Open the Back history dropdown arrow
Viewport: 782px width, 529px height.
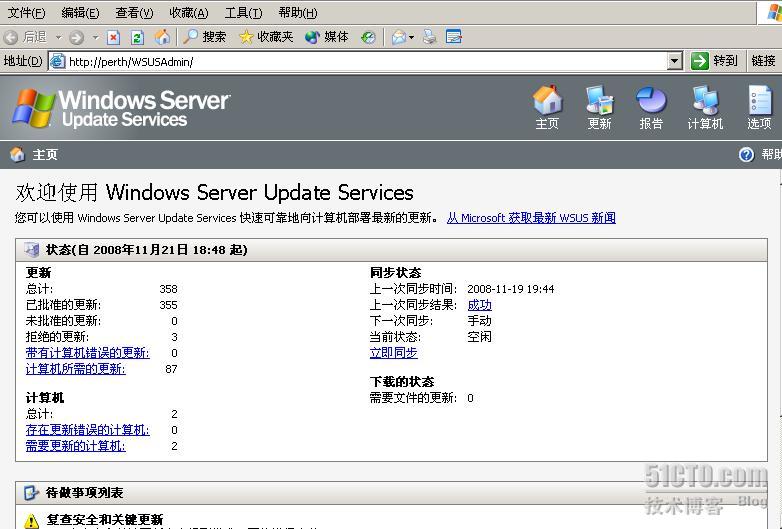tap(58, 37)
